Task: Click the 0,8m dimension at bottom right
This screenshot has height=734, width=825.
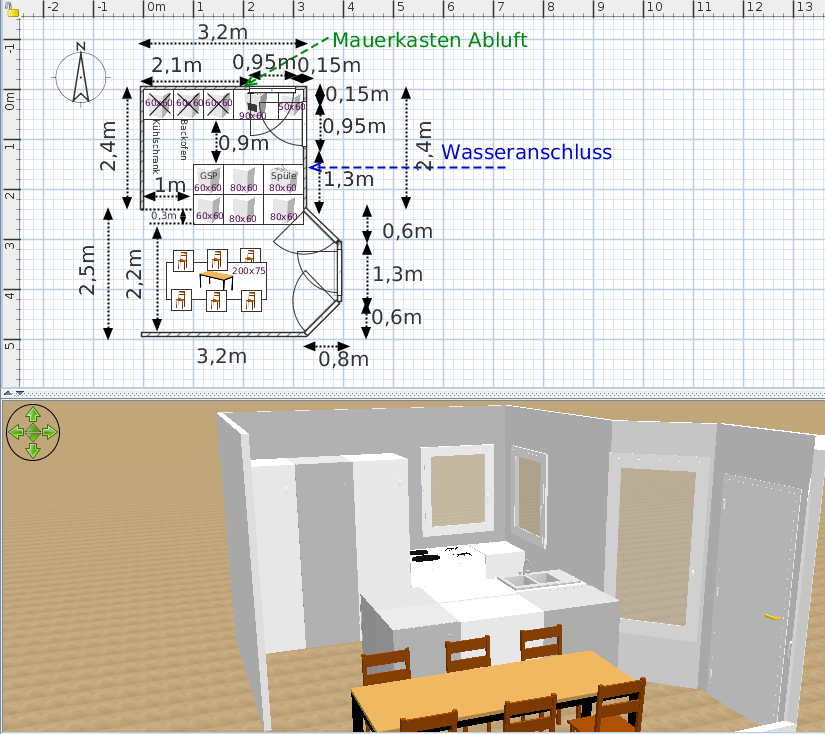Action: (x=344, y=358)
